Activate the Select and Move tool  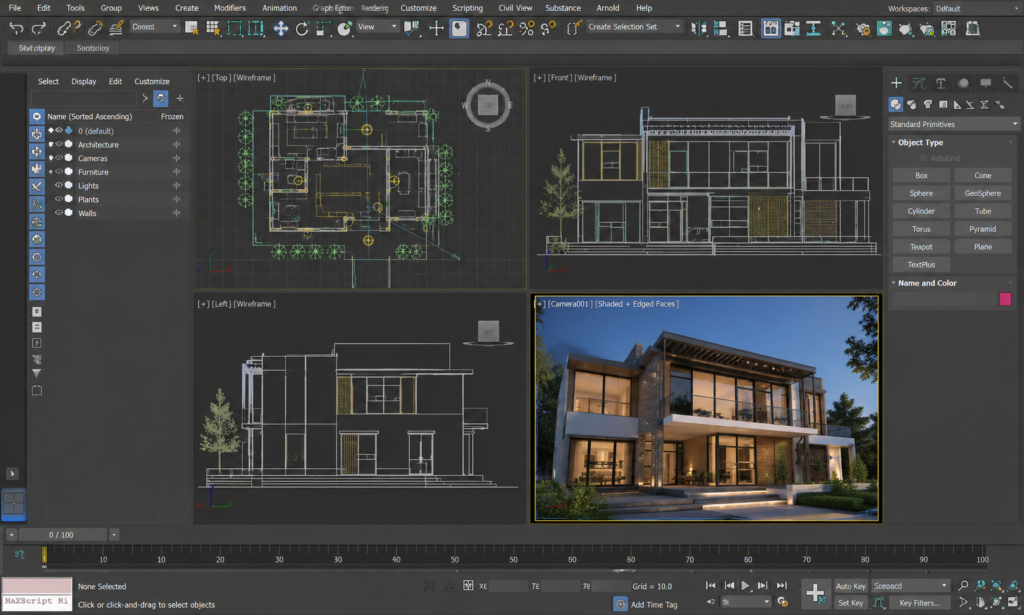click(281, 28)
